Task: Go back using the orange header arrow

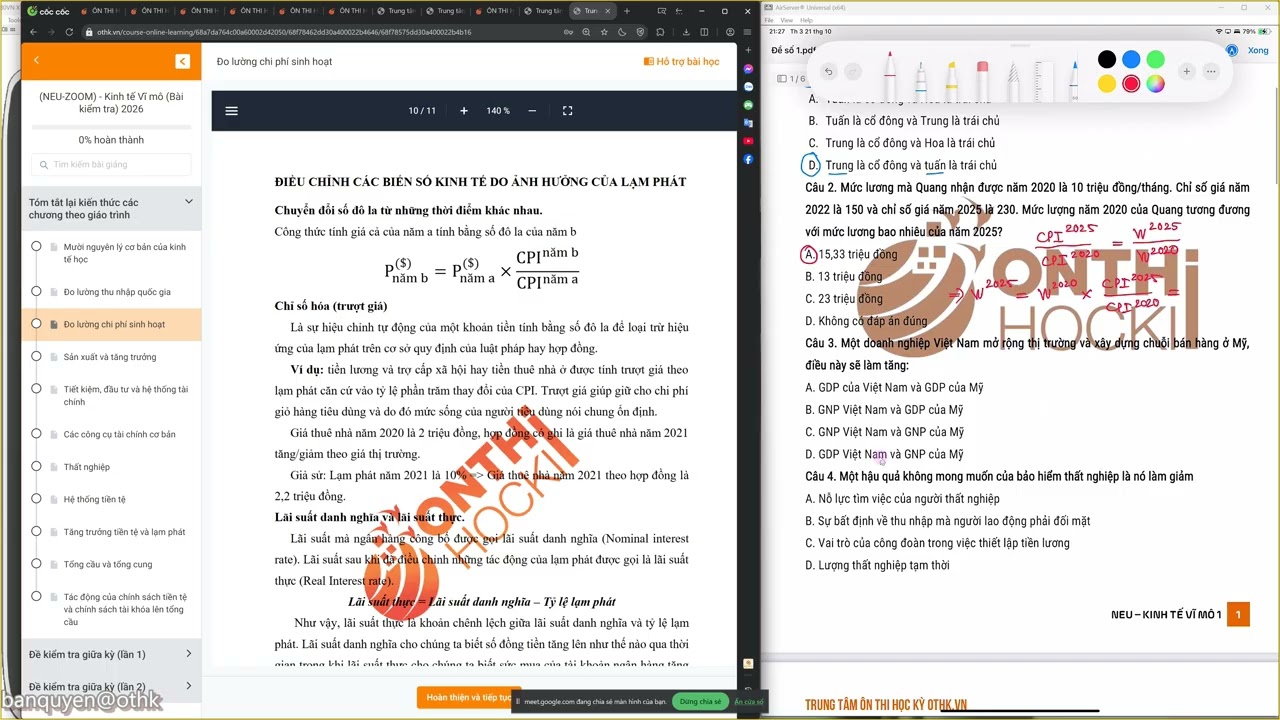Action: [x=36, y=61]
